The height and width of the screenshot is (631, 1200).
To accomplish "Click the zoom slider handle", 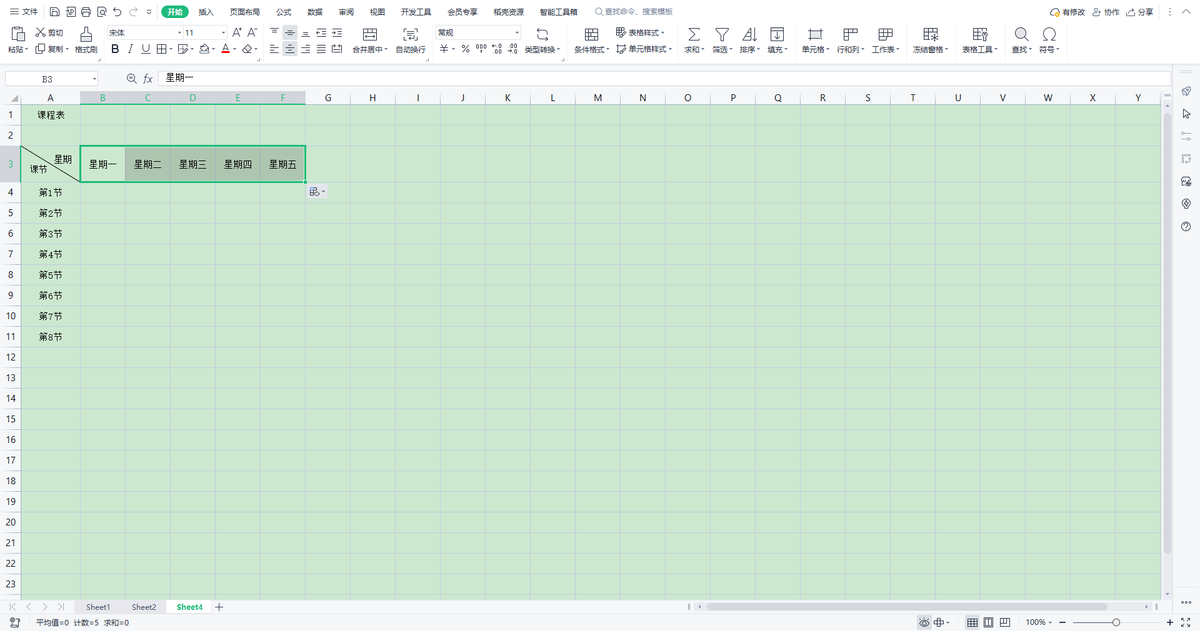I will [1116, 622].
